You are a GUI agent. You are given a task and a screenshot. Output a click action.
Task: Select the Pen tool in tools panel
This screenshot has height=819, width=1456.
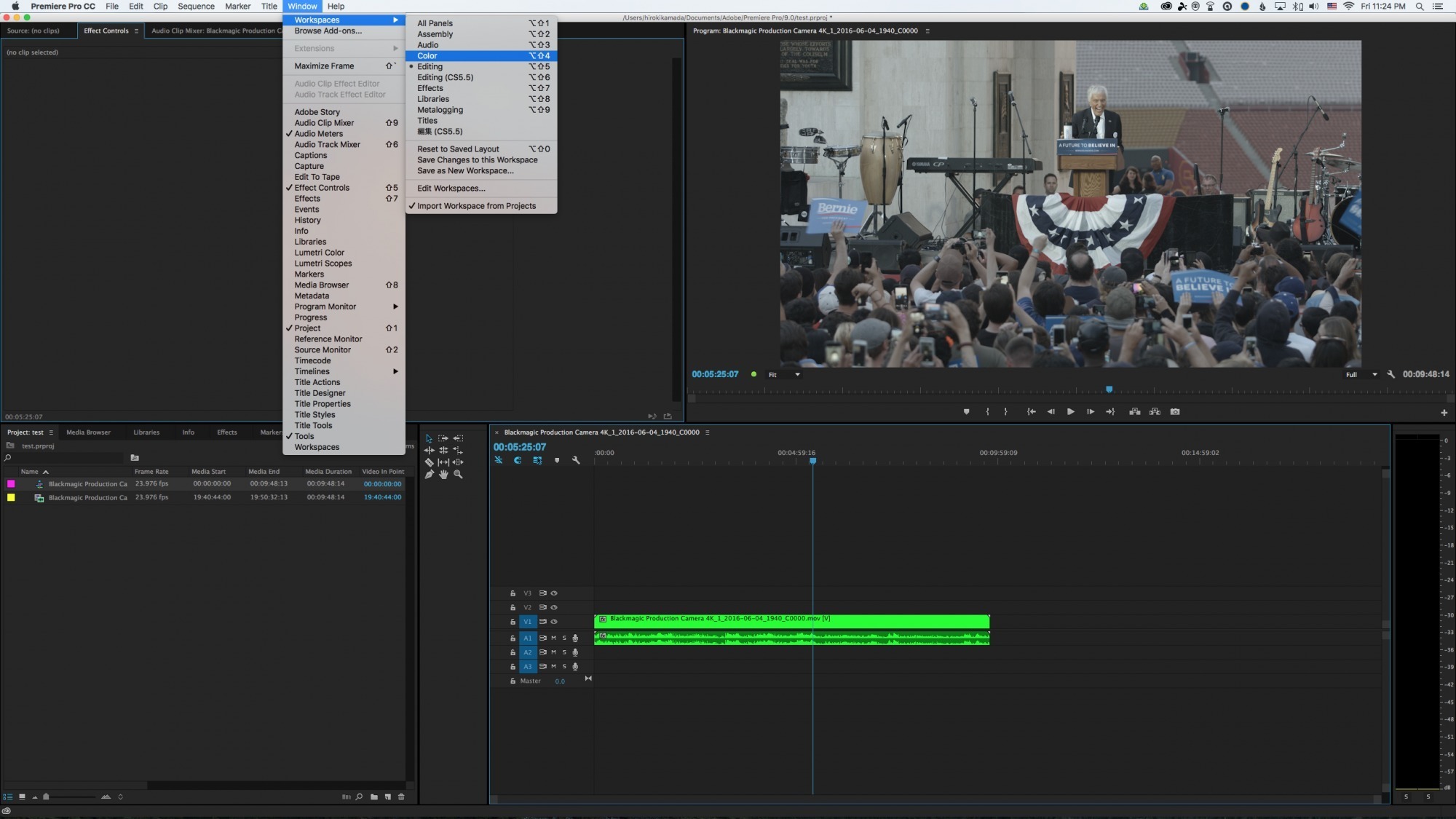point(429,475)
